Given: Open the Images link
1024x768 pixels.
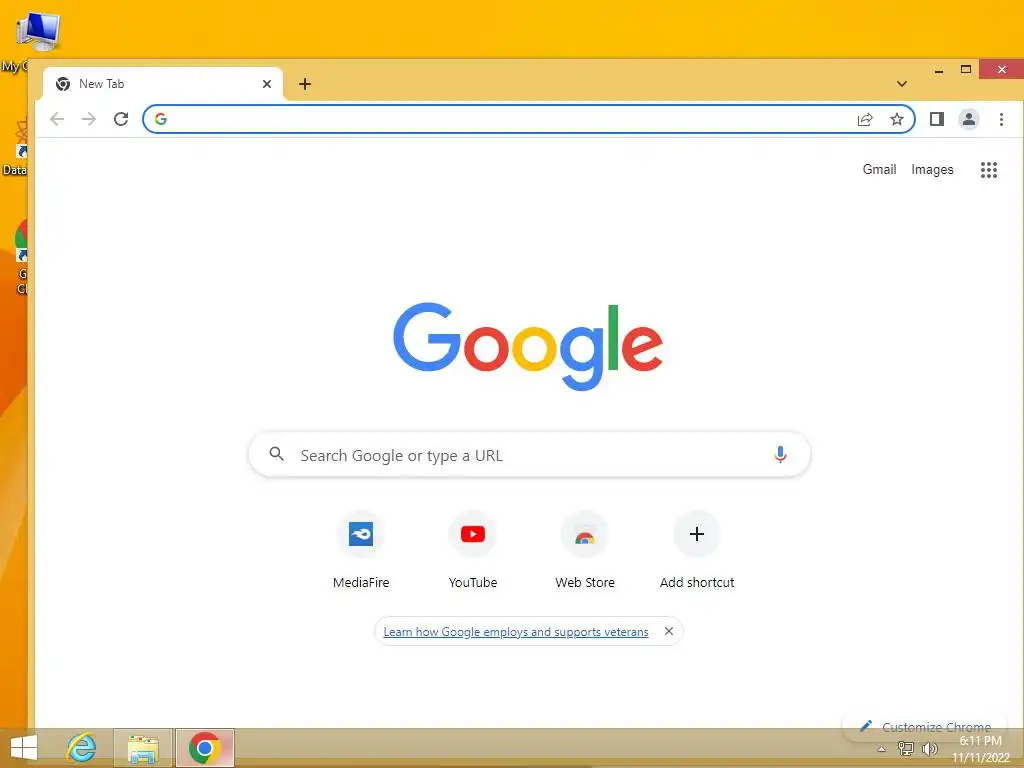Looking at the screenshot, I should tap(932, 170).
